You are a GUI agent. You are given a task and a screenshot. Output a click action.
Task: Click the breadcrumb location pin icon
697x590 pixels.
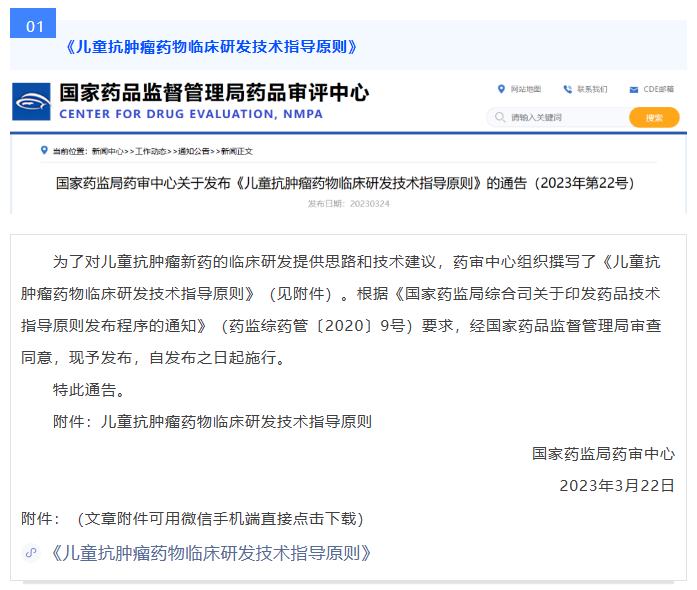[x=44, y=151]
